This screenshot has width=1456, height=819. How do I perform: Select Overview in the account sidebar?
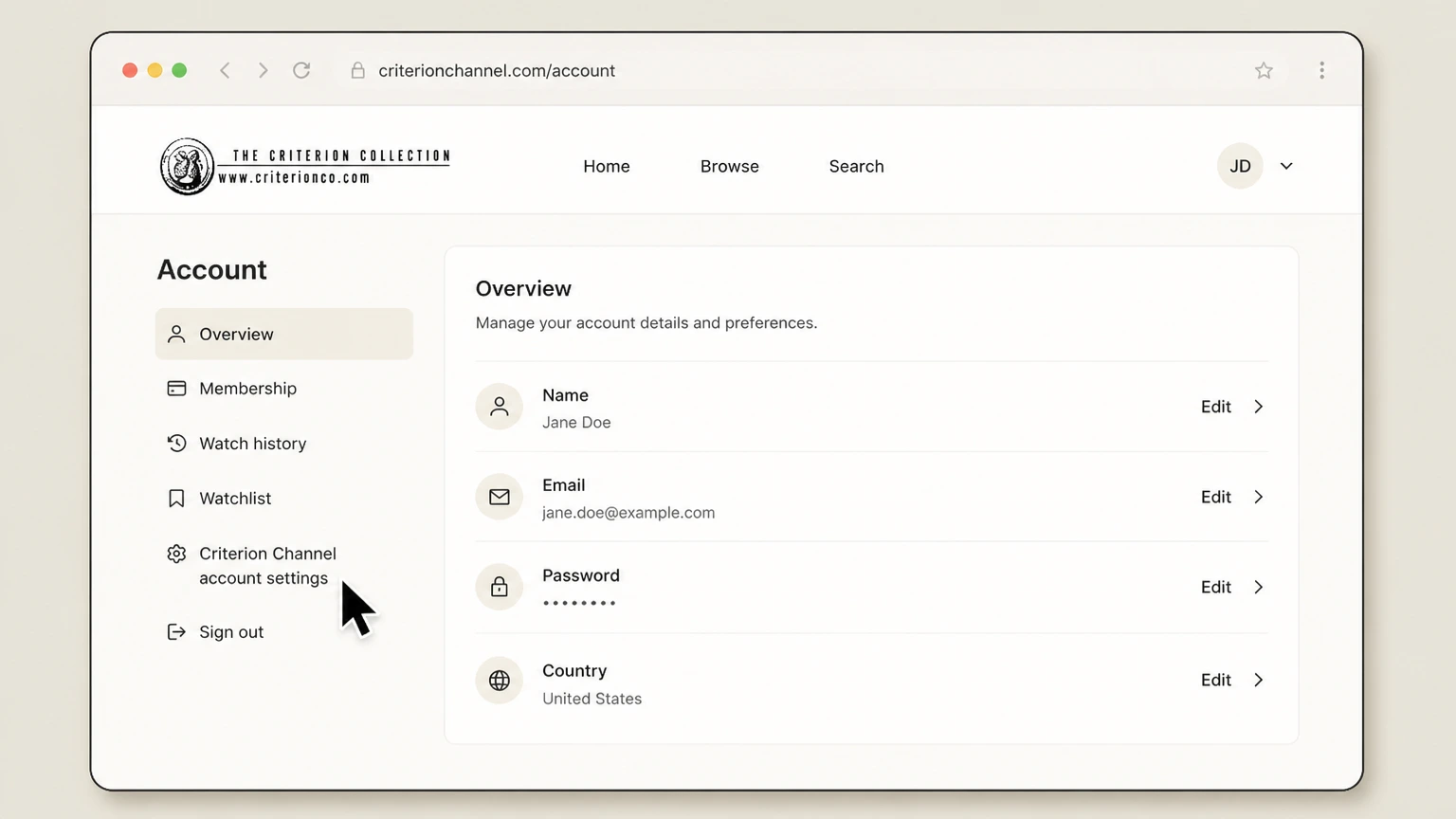click(284, 334)
